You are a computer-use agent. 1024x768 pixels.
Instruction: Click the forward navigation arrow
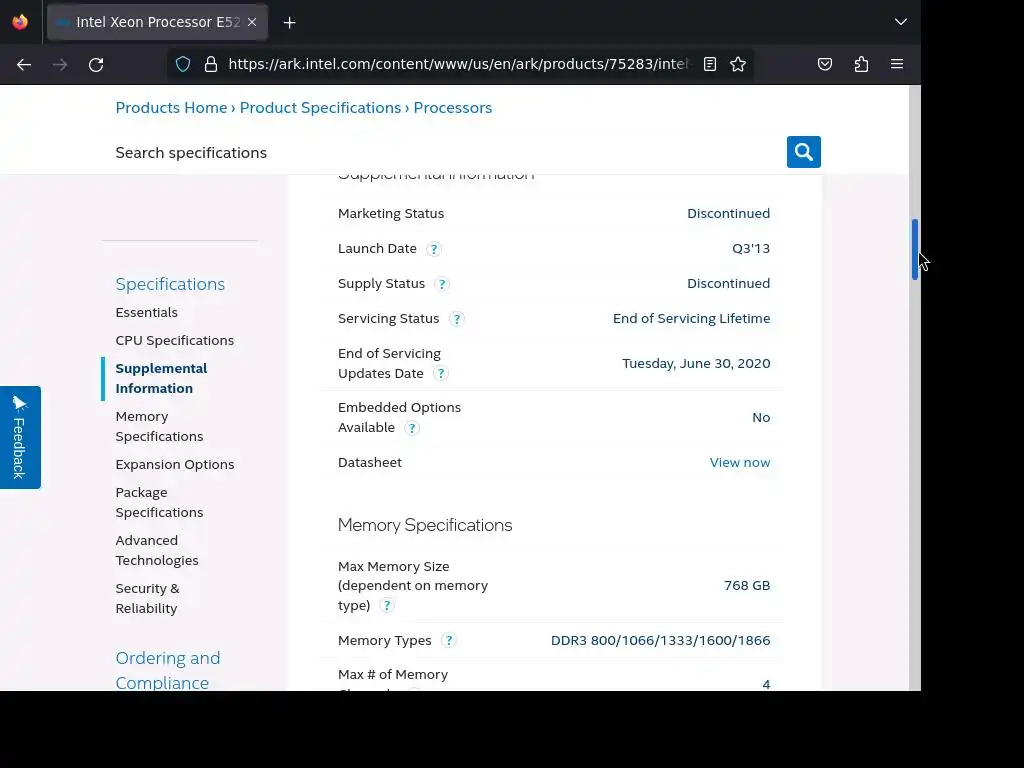click(x=60, y=65)
